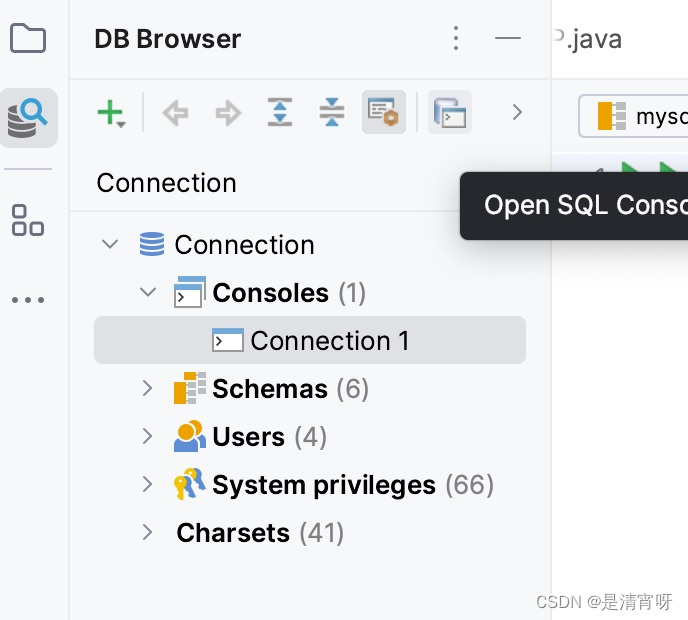Collapse all tree nodes
This screenshot has height=620, width=688.
[332, 112]
